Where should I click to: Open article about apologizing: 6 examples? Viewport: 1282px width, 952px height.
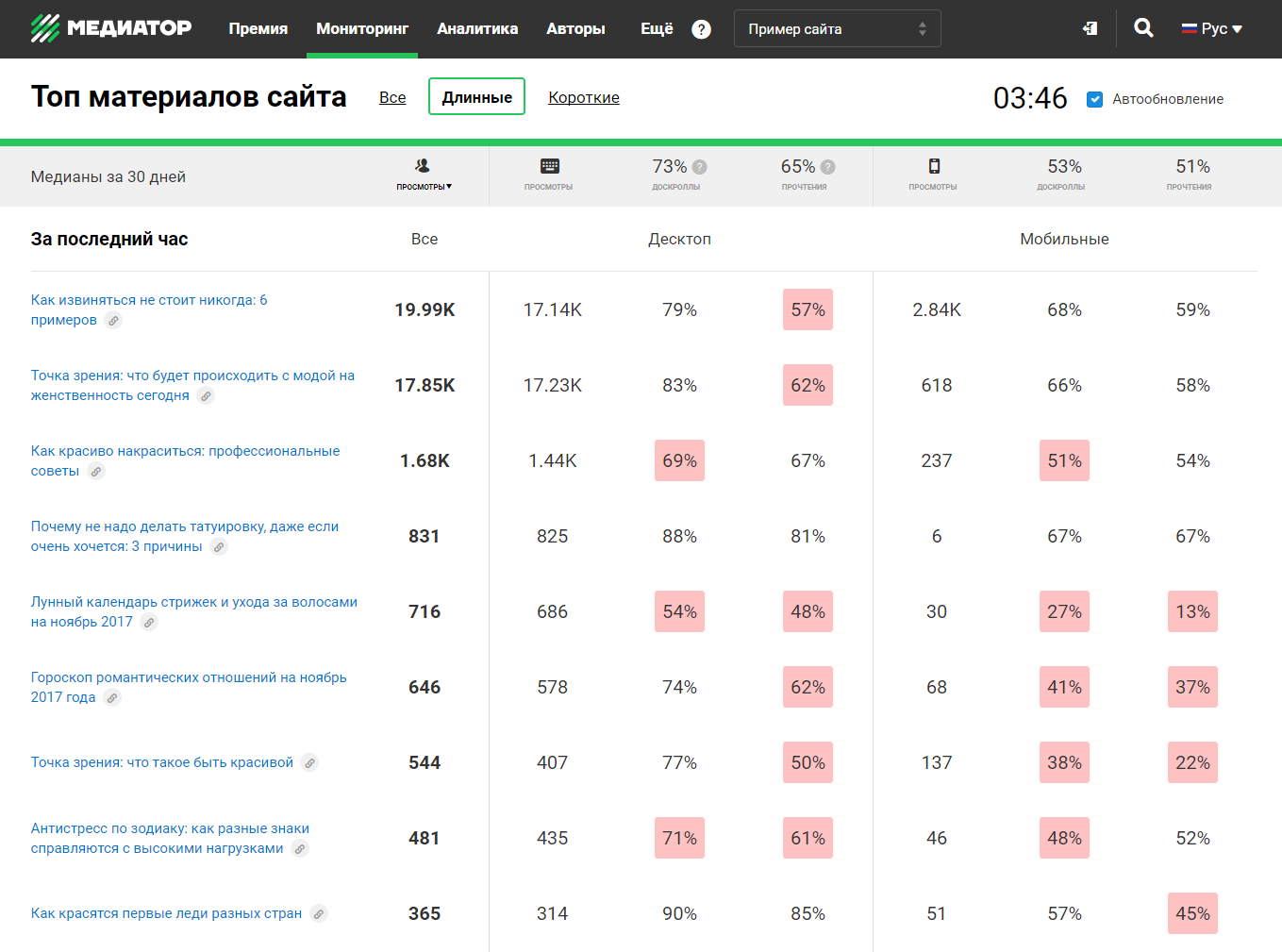pyautogui.click(x=148, y=300)
